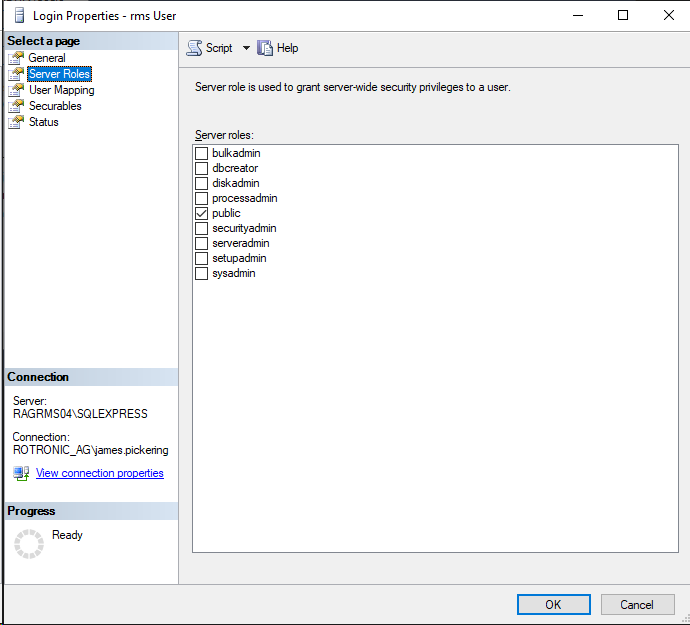690x625 pixels.
Task: Click the Script toolbar icon
Action: [x=194, y=48]
